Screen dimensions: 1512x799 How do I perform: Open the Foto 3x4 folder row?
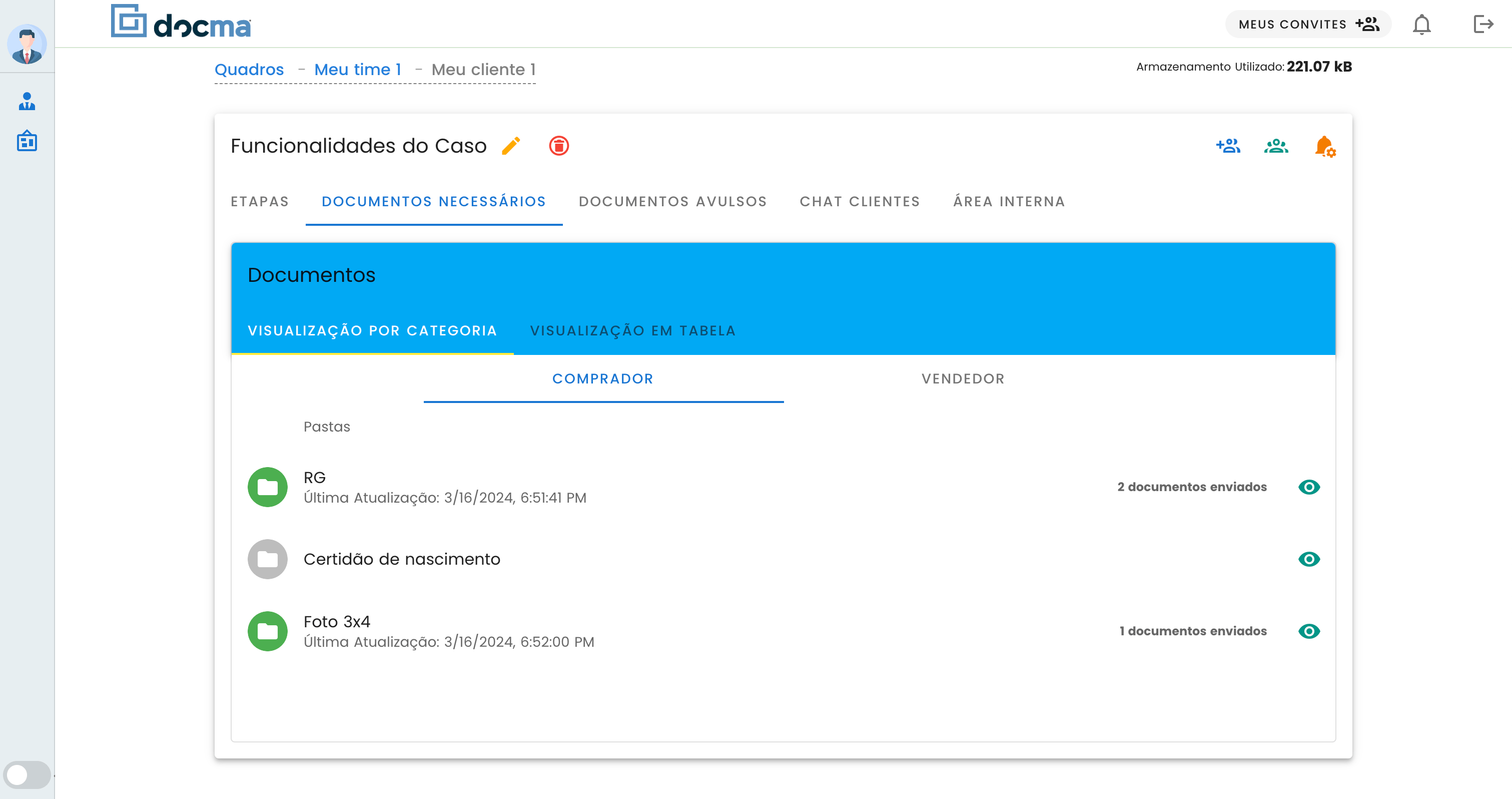784,632
